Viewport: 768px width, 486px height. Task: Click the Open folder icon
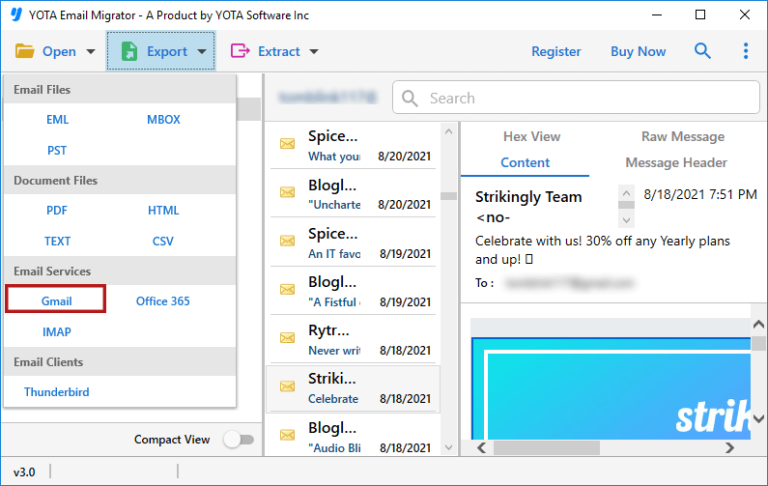pyautogui.click(x=24, y=51)
